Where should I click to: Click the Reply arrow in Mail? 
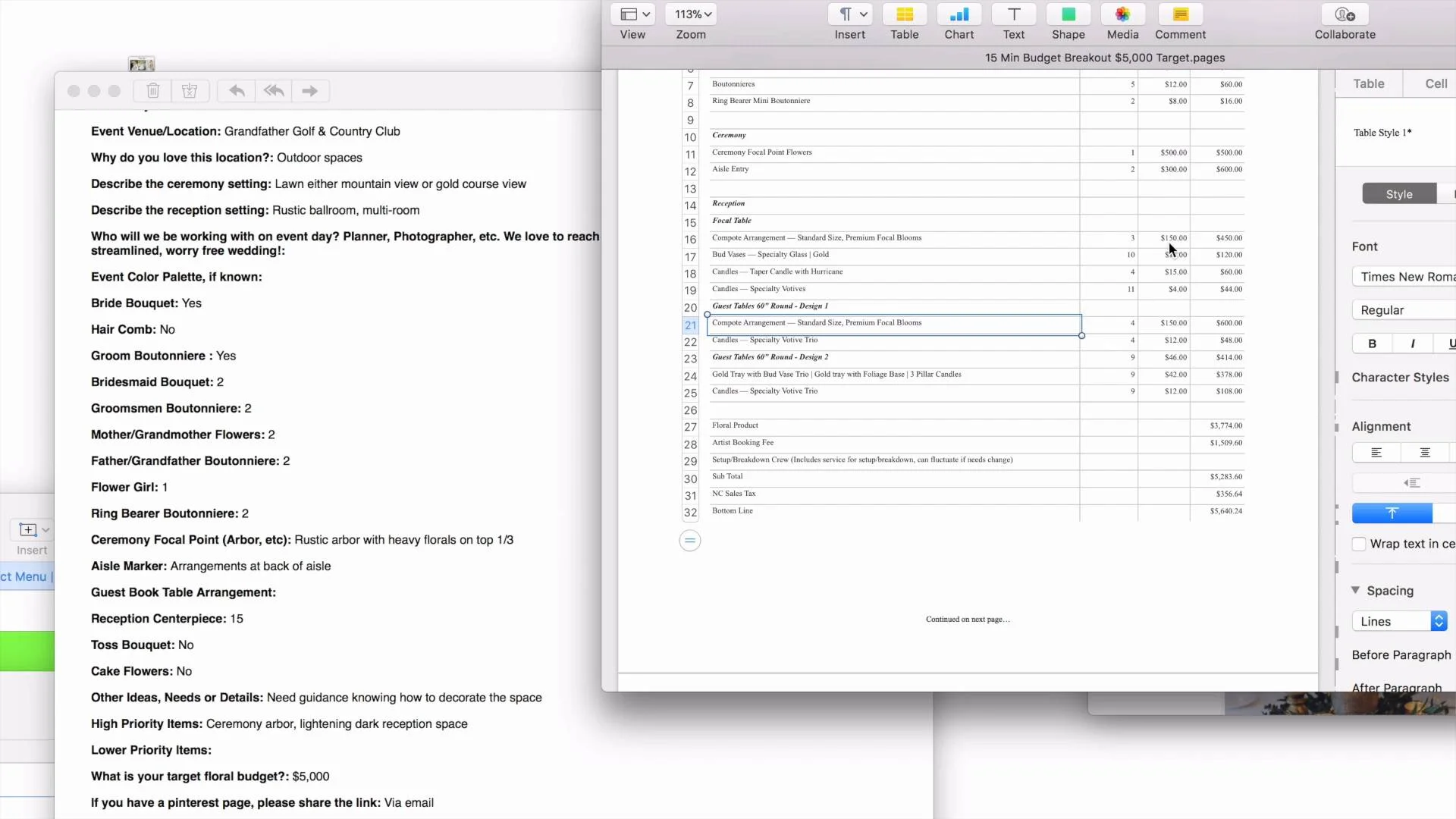coord(237,91)
